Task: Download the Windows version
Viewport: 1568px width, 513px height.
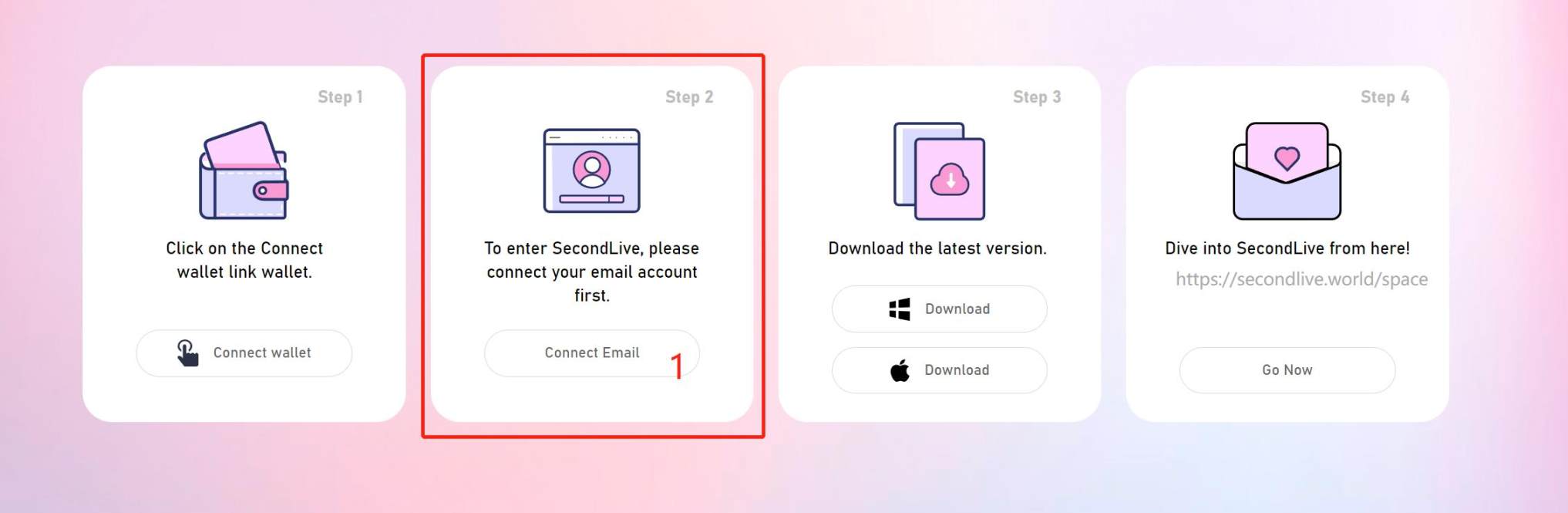Action: [x=939, y=309]
